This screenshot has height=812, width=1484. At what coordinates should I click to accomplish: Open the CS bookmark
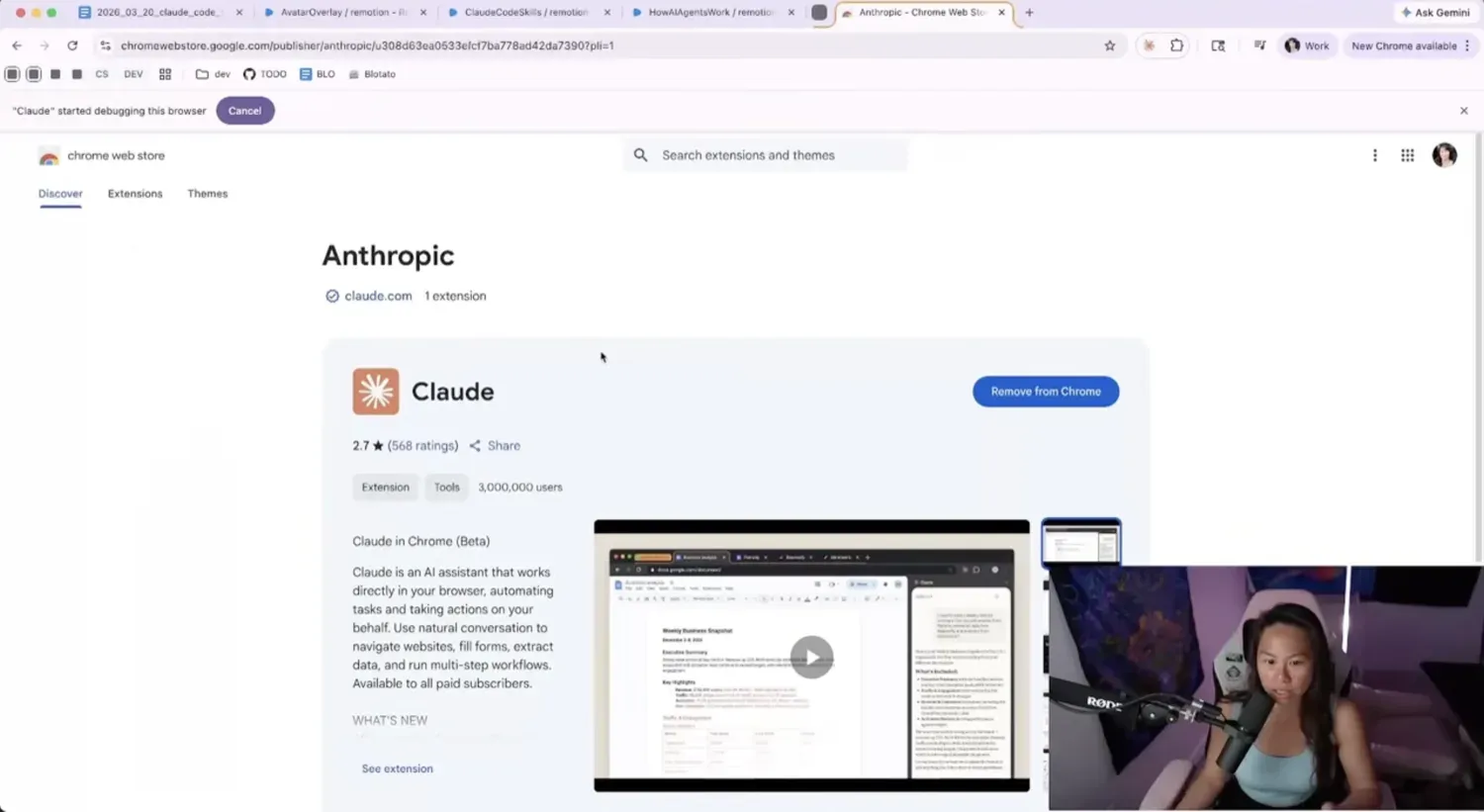(102, 74)
